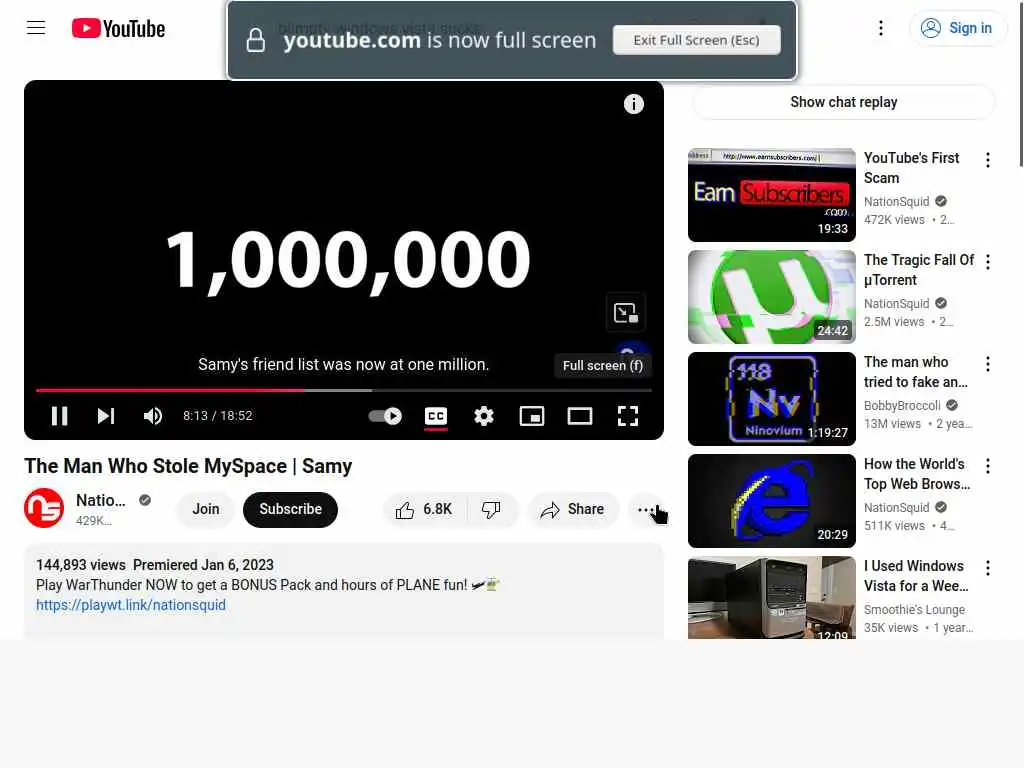Click the page vertical scrollbar
Viewport: 1024px width, 768px height.
coord(1021,85)
